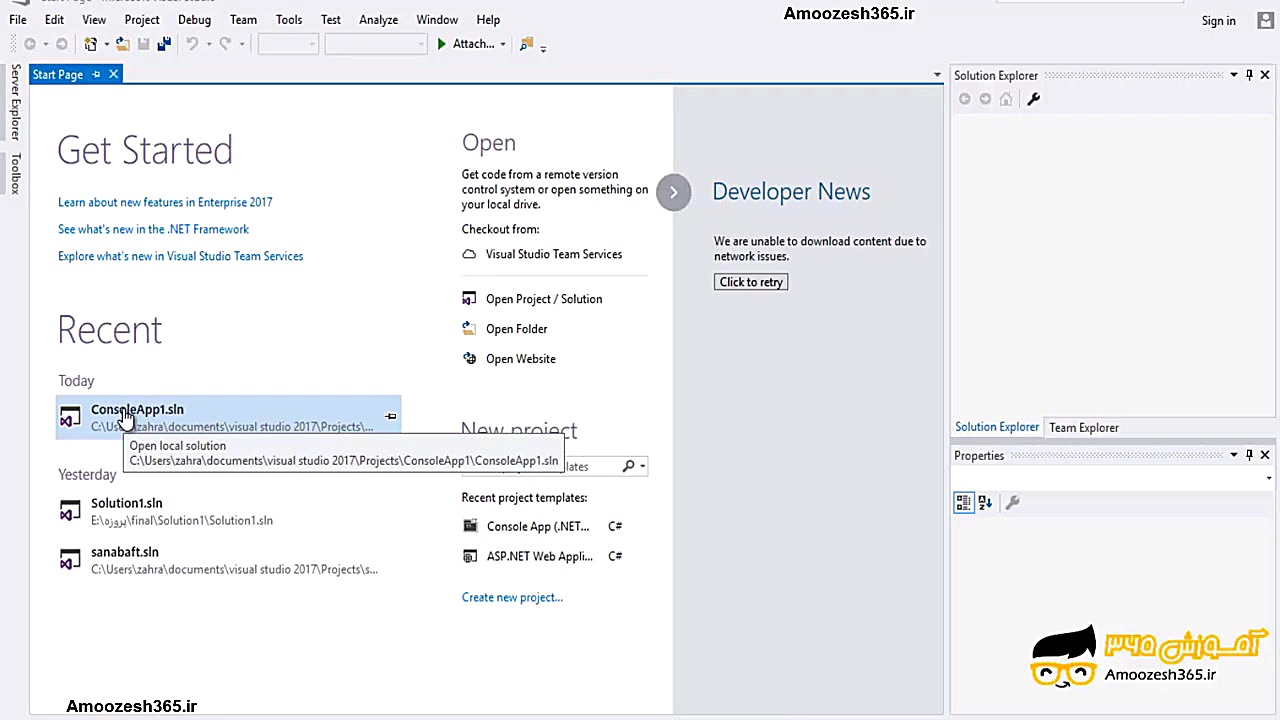Open the Project menu
The width and height of the screenshot is (1280, 720).
coord(142,20)
